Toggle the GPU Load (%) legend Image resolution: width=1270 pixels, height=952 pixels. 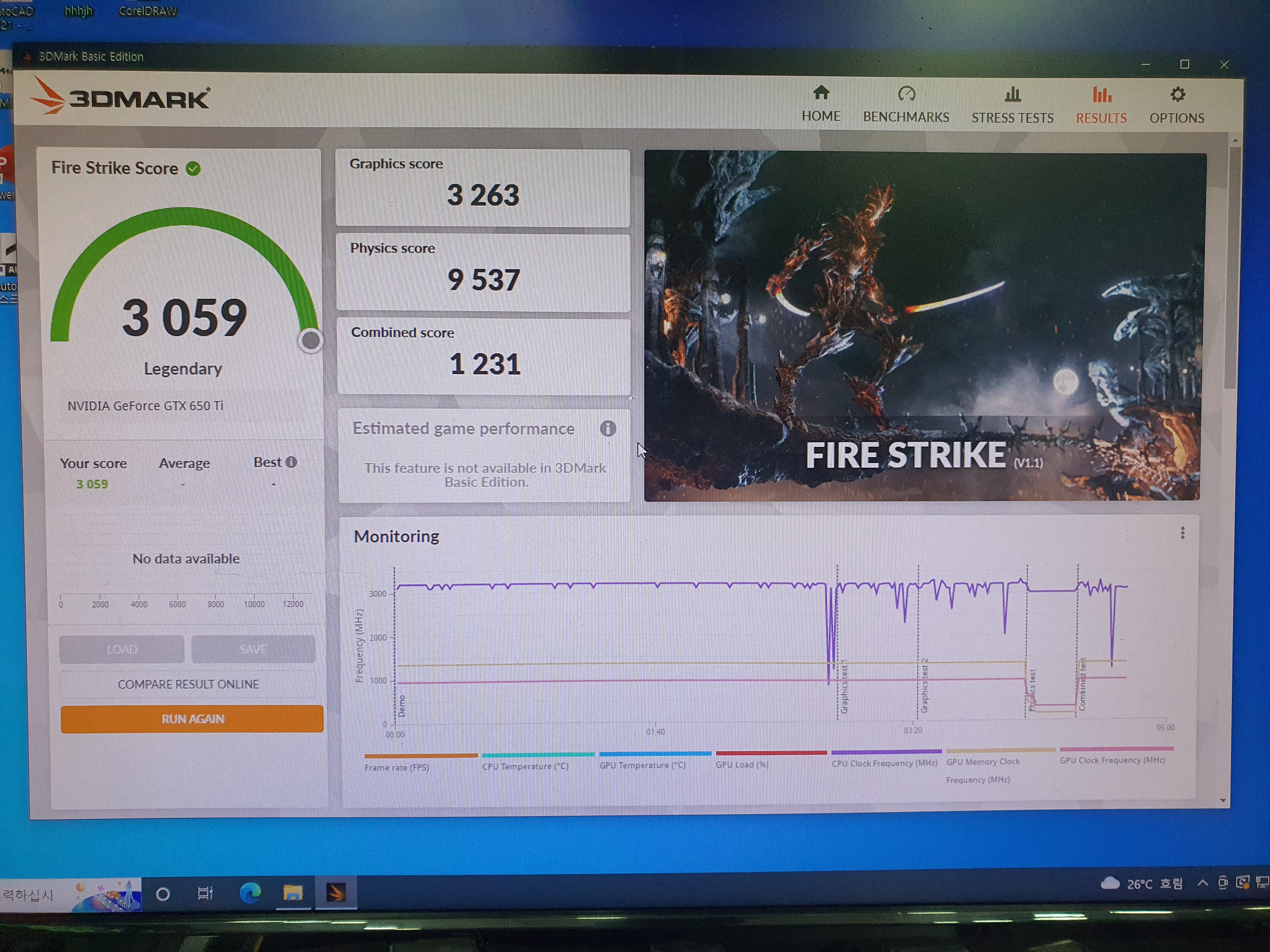(770, 759)
